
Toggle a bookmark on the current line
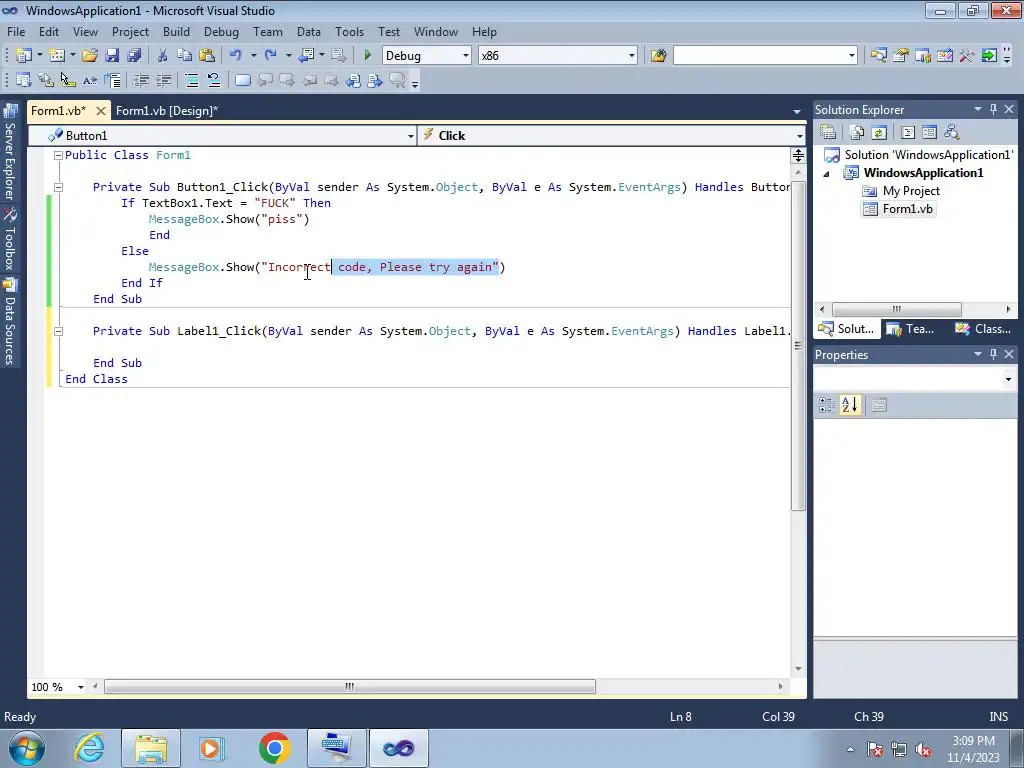pyautogui.click(x=242, y=80)
